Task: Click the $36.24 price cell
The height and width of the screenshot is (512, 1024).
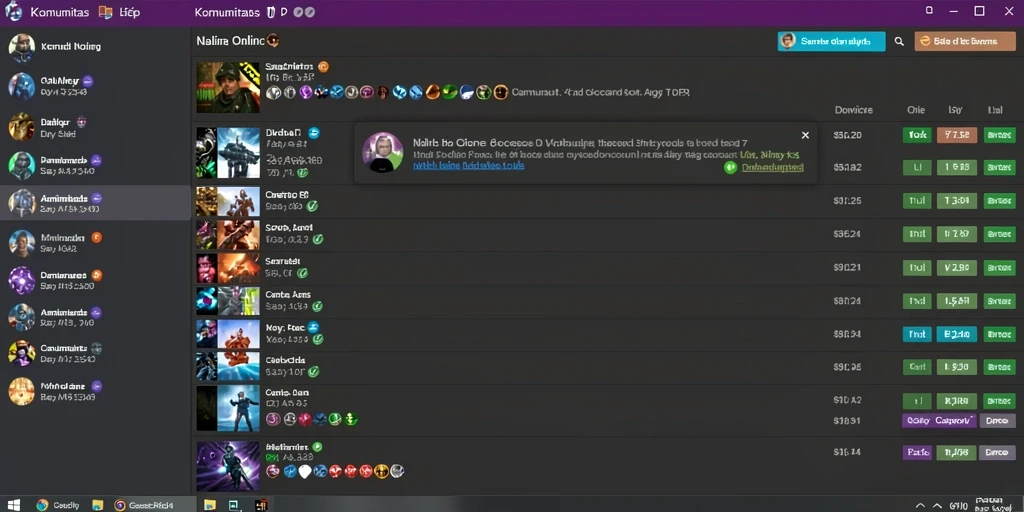Action: click(x=847, y=234)
